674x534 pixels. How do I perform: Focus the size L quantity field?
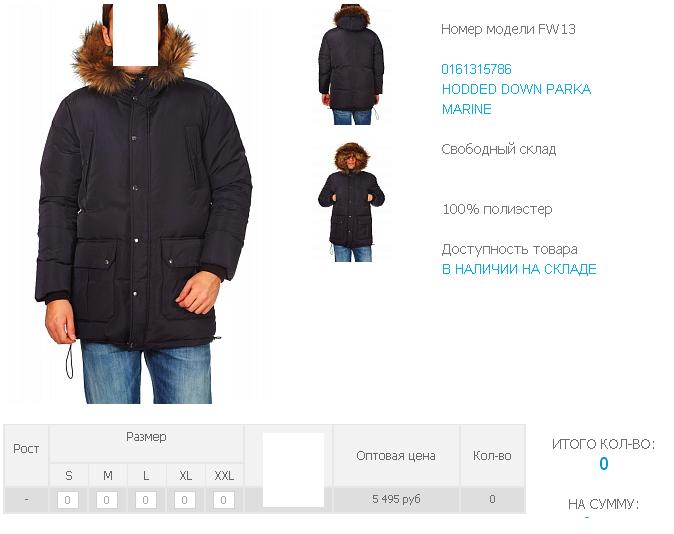[146, 500]
